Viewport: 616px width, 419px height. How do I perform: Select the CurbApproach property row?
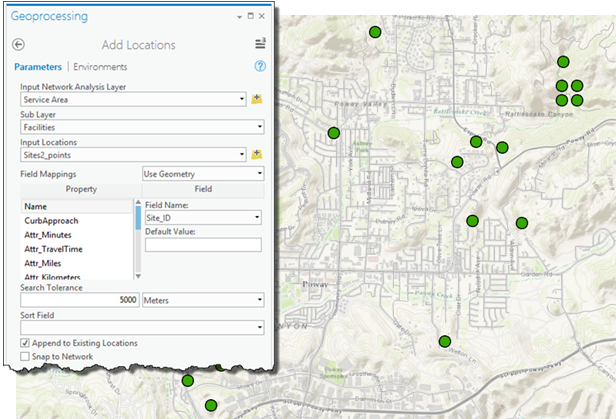[x=52, y=221]
